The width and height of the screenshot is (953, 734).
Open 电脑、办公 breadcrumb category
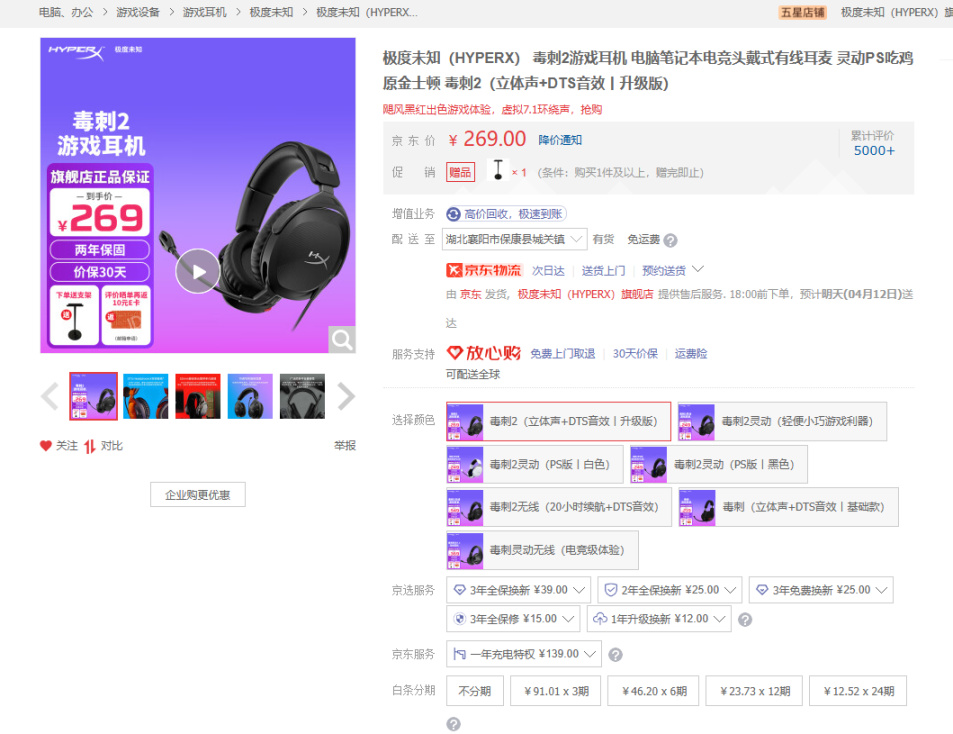click(66, 12)
